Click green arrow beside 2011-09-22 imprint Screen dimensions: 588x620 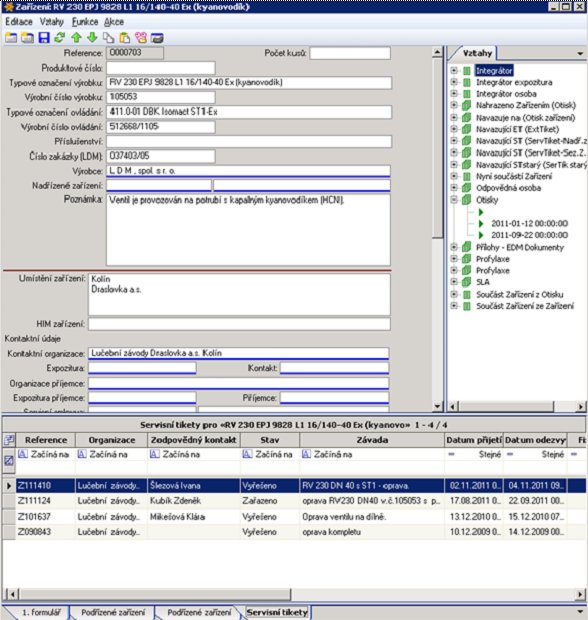[481, 235]
